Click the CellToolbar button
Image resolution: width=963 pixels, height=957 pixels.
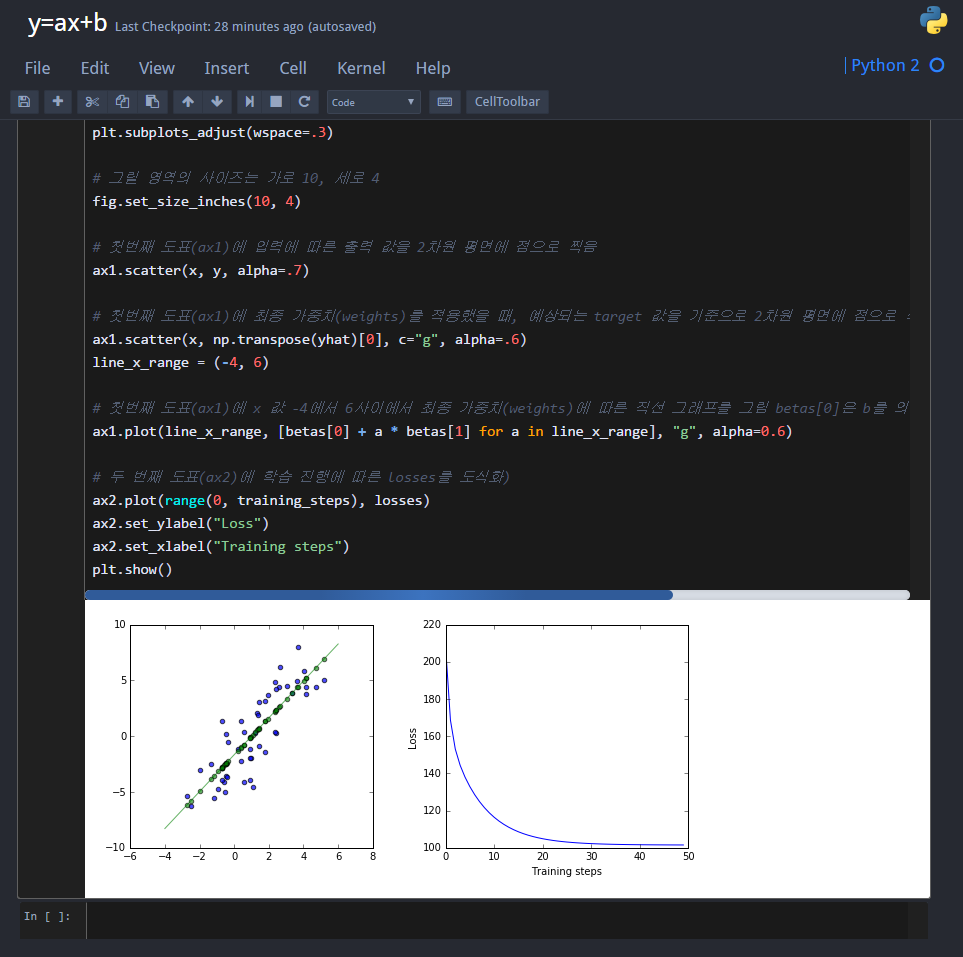[x=507, y=102]
